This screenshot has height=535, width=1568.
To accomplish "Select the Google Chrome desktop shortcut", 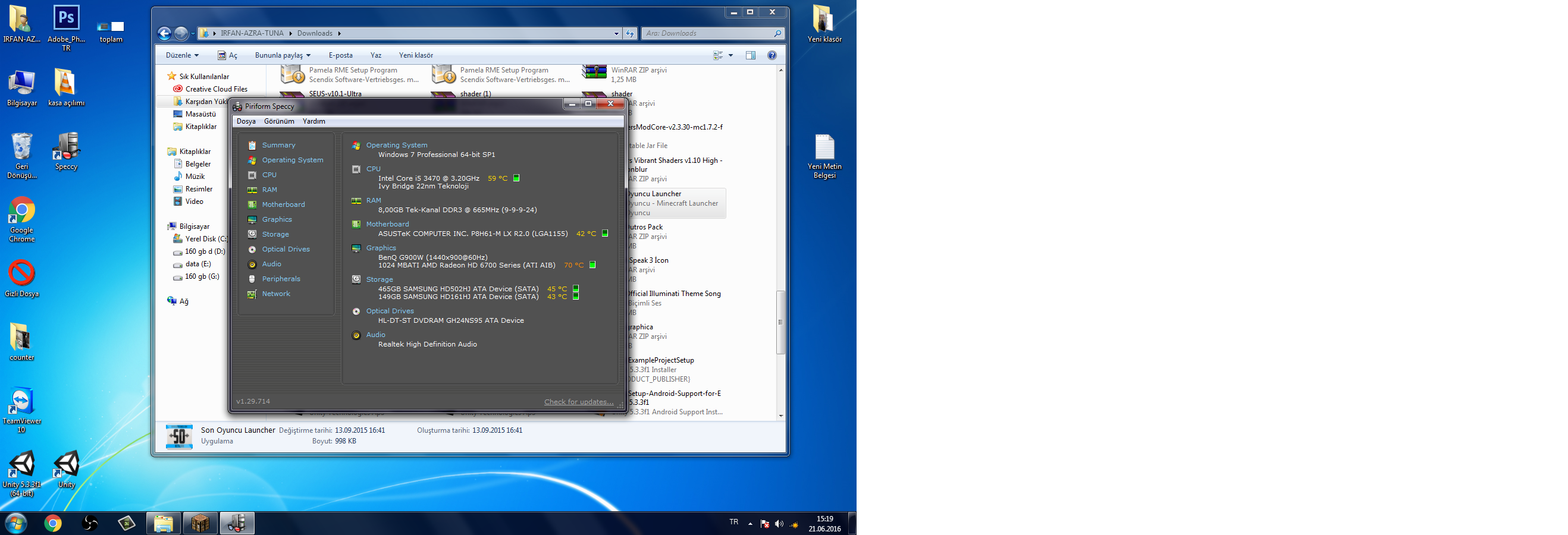I will [22, 219].
